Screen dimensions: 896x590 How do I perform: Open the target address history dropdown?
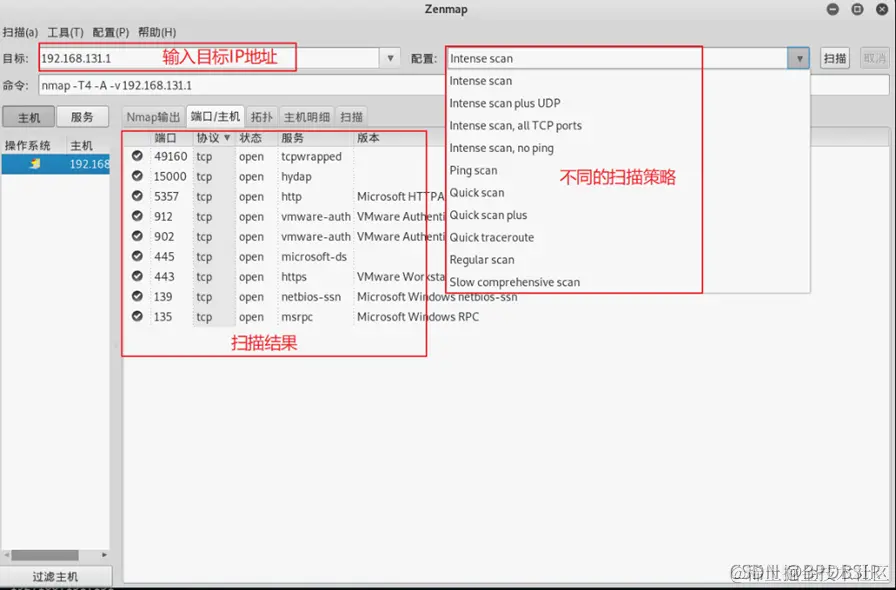(x=390, y=58)
